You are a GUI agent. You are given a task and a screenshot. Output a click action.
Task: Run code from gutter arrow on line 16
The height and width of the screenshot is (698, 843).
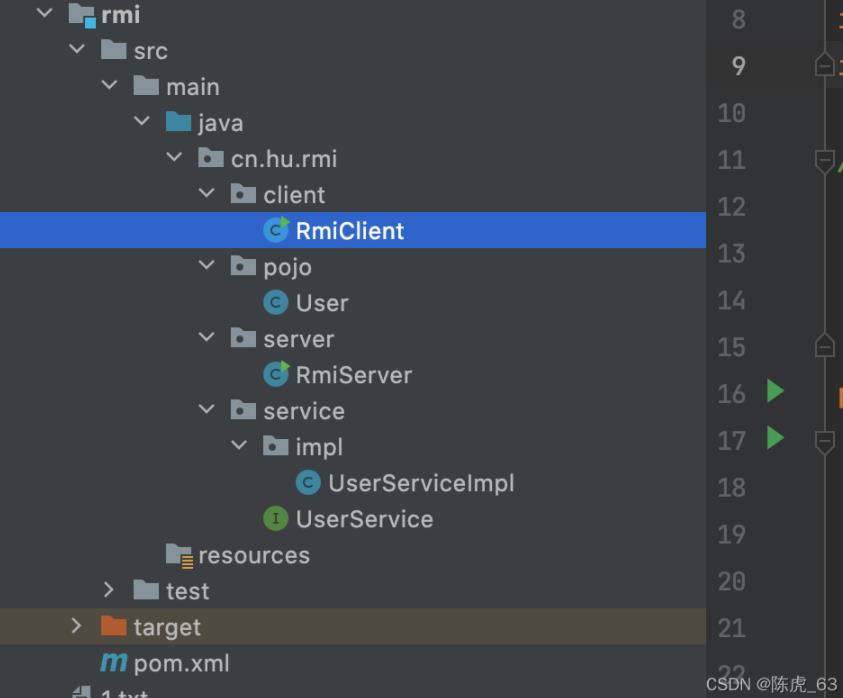click(775, 391)
